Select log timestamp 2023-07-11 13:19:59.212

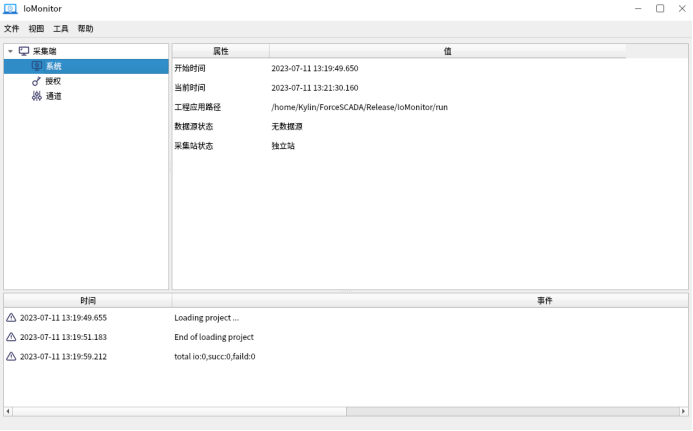point(63,357)
